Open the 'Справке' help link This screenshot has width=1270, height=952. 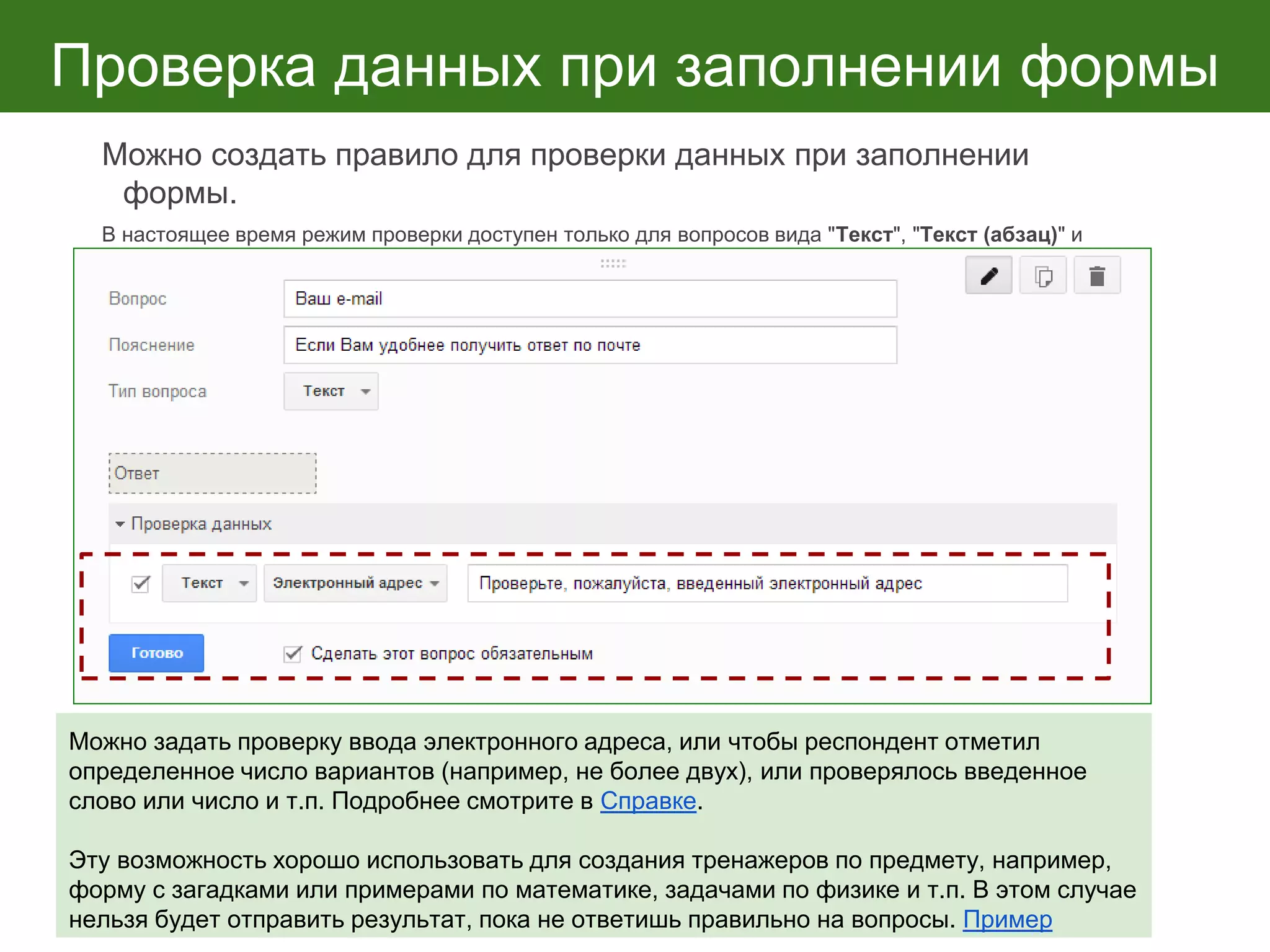coord(648,801)
